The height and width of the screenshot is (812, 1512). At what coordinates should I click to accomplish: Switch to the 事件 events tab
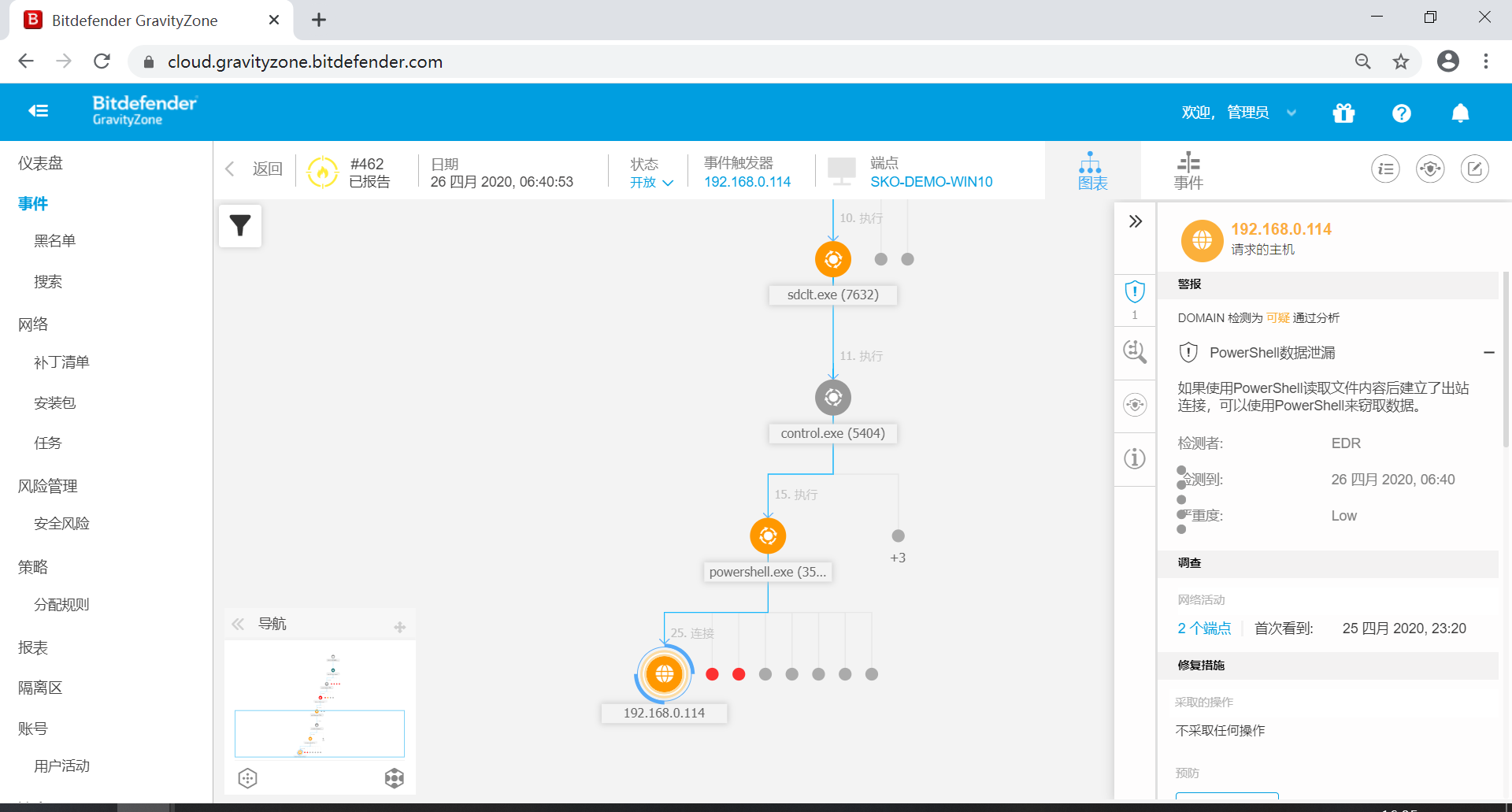tap(1188, 171)
